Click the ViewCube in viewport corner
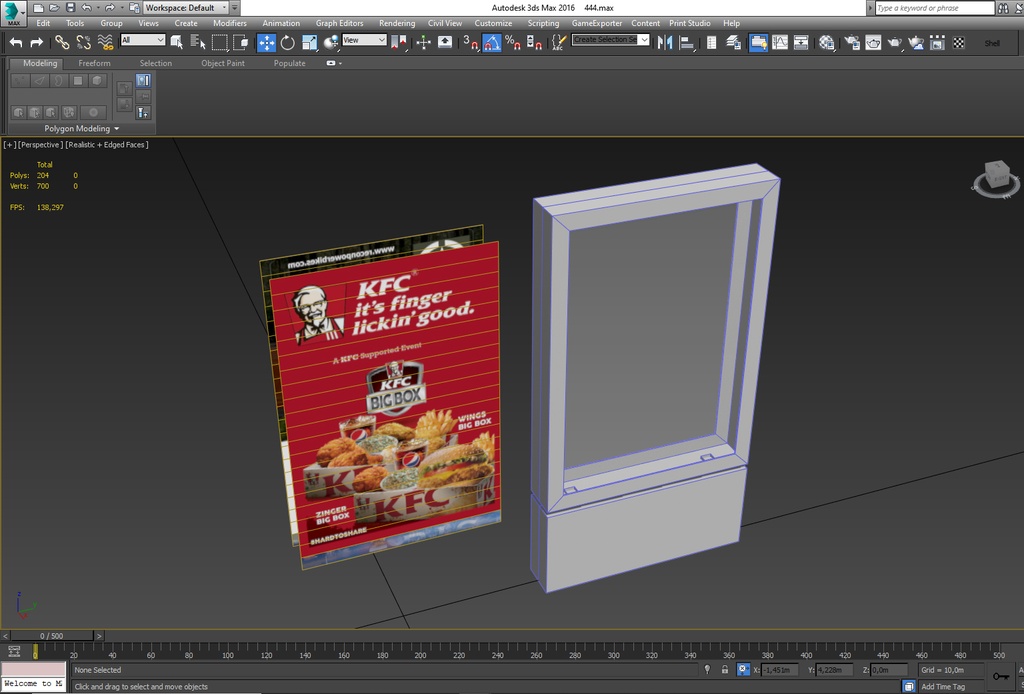The height and width of the screenshot is (694, 1024). [996, 177]
